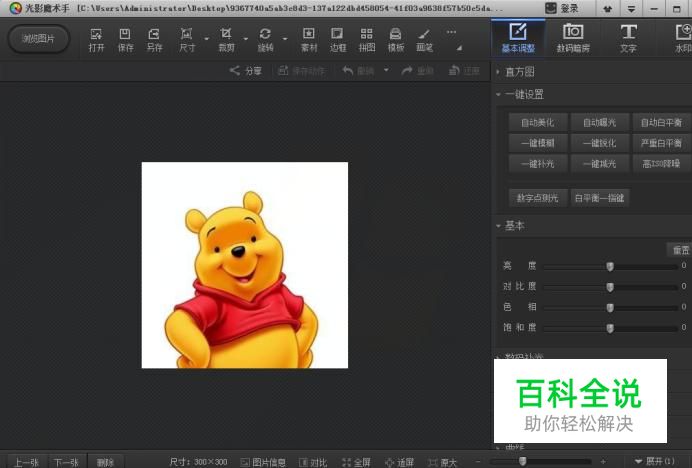
Task: Toggle 对比 (compare) view in status bar
Action: (x=313, y=462)
